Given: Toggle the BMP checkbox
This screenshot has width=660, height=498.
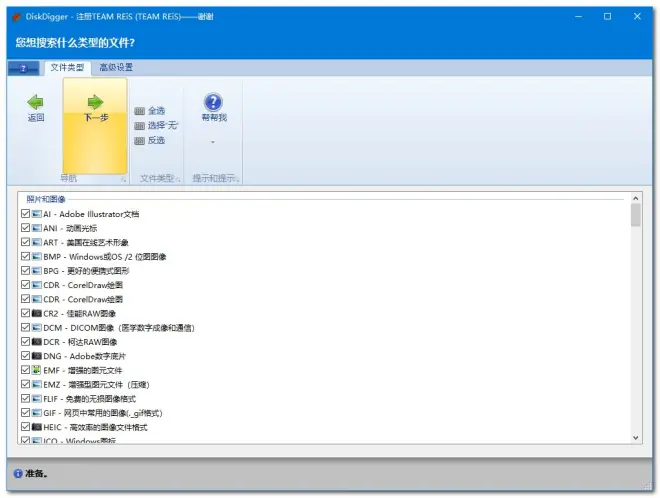Looking at the screenshot, I should point(25,256).
